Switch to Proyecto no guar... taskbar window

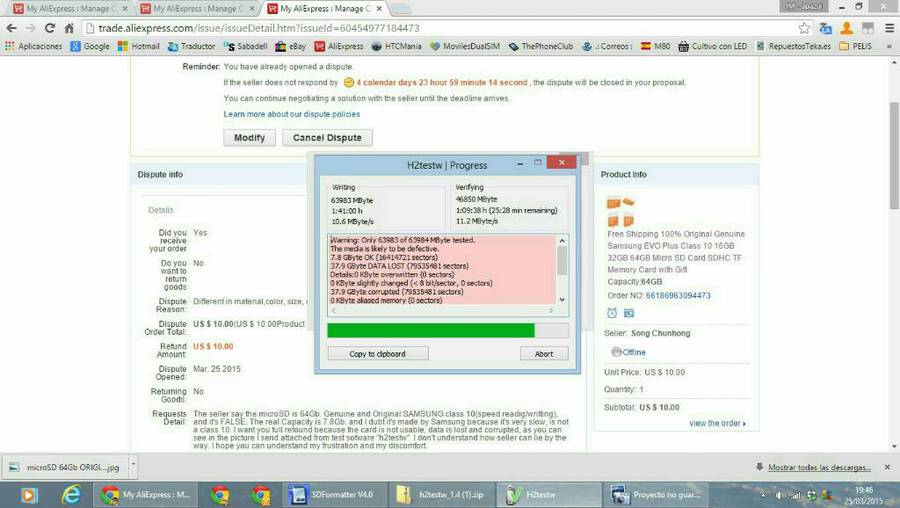[656, 494]
